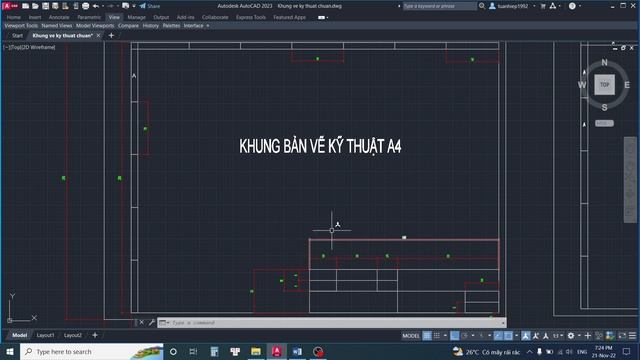Click the E compass direction on ViewCube
This screenshot has height=360, width=640.
pos(627,85)
